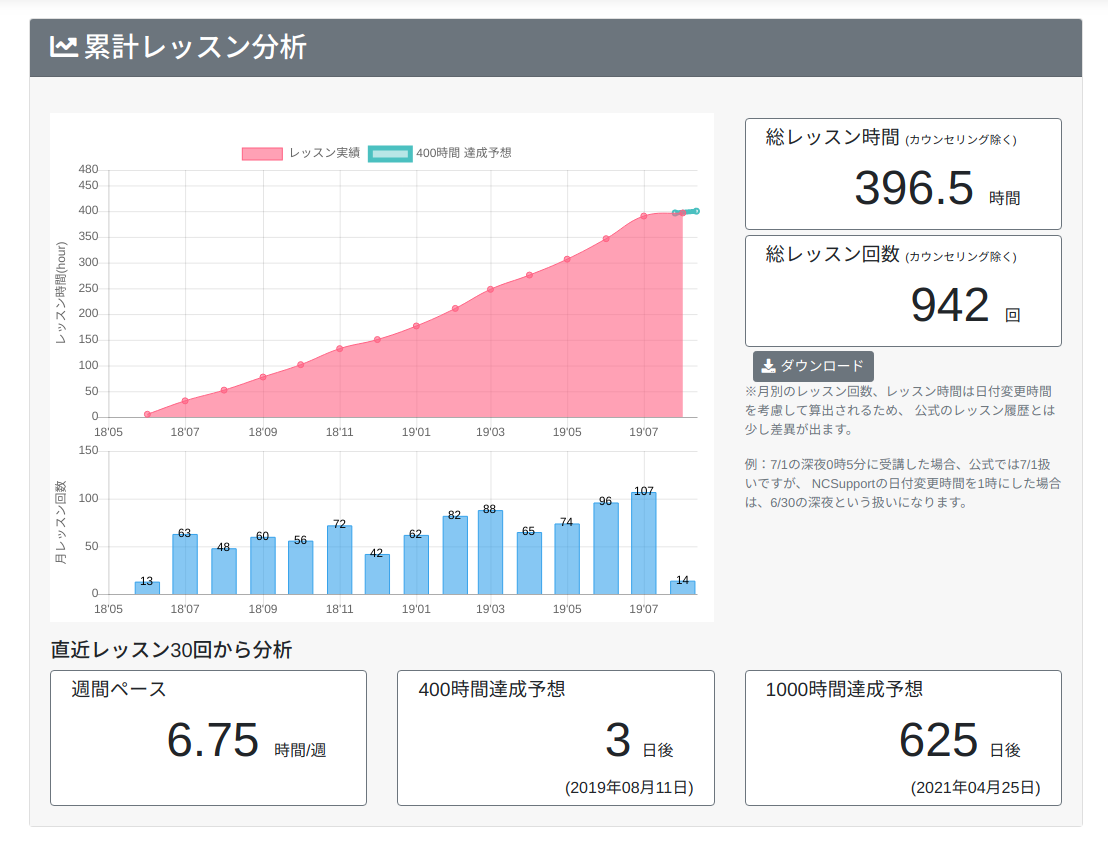Click the bar labeled 65
1108x845 pixels.
coord(529,563)
